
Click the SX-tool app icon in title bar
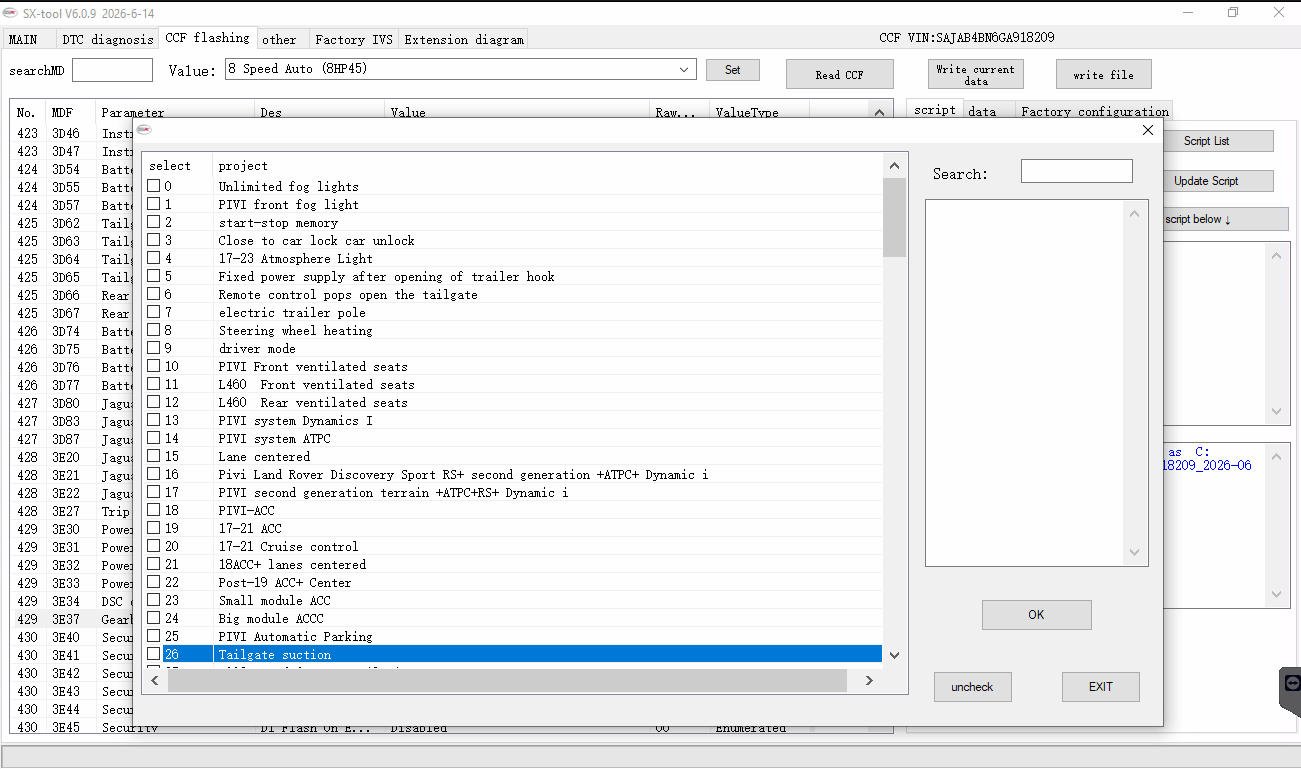pos(10,12)
